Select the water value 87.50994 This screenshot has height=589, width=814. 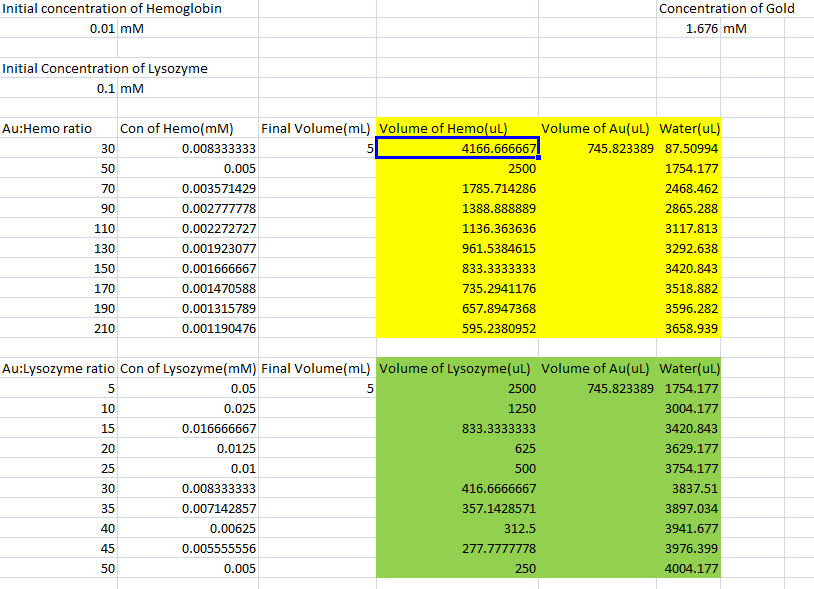coord(692,149)
